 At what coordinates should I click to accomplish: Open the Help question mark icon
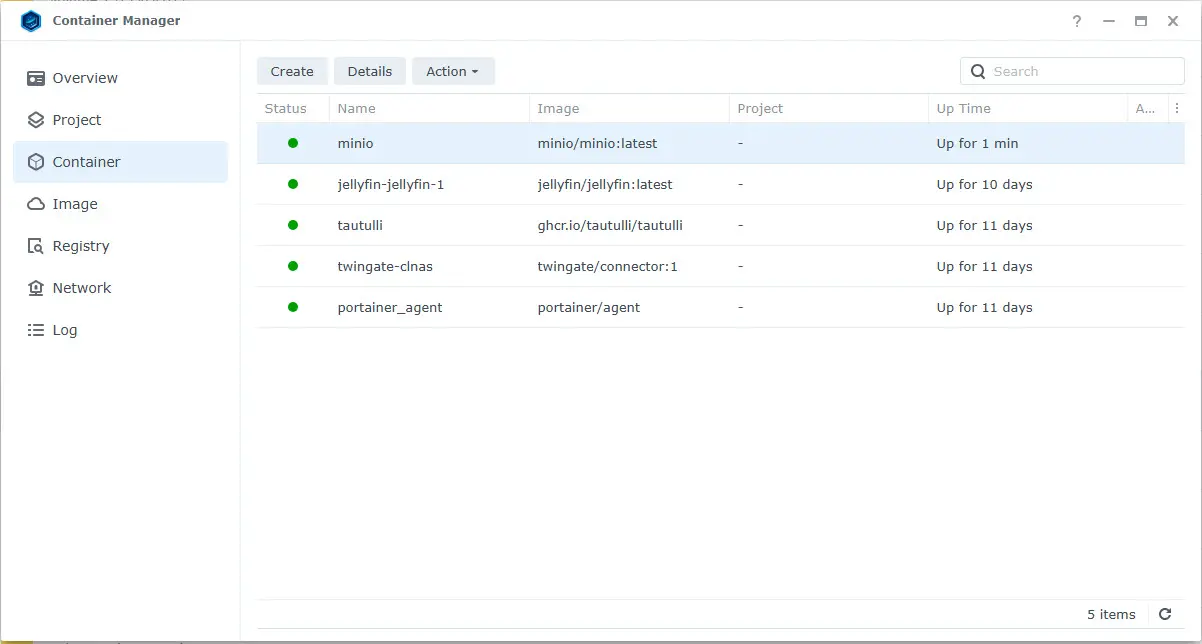1077,21
